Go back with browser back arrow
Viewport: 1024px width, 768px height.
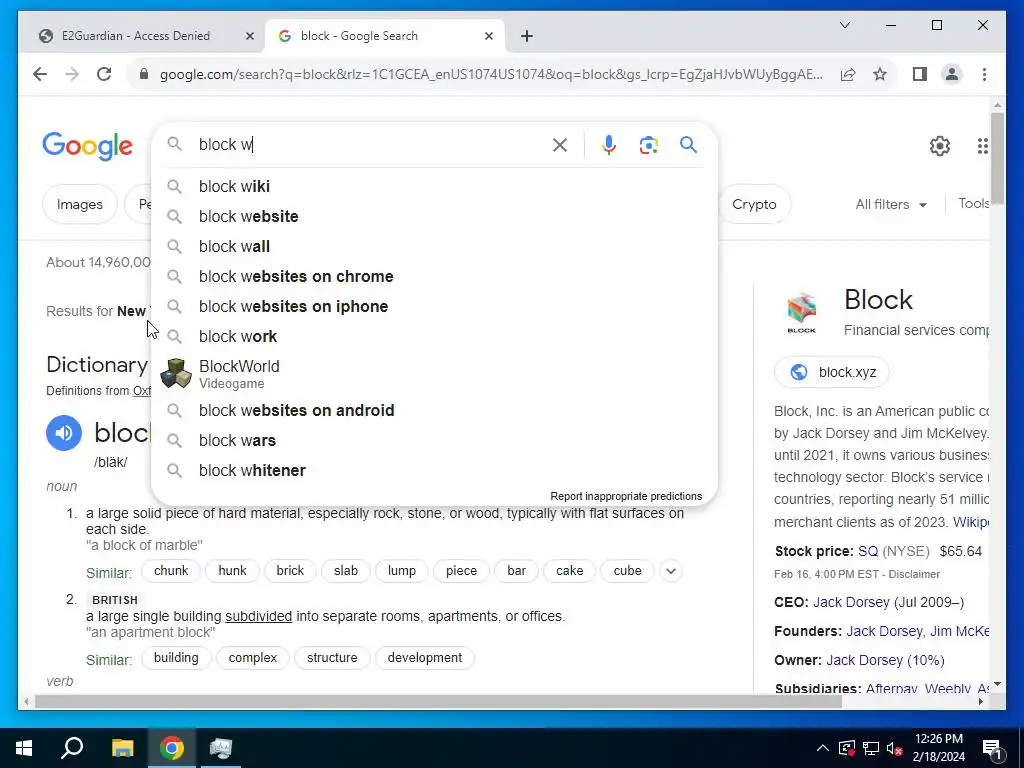click(40, 74)
